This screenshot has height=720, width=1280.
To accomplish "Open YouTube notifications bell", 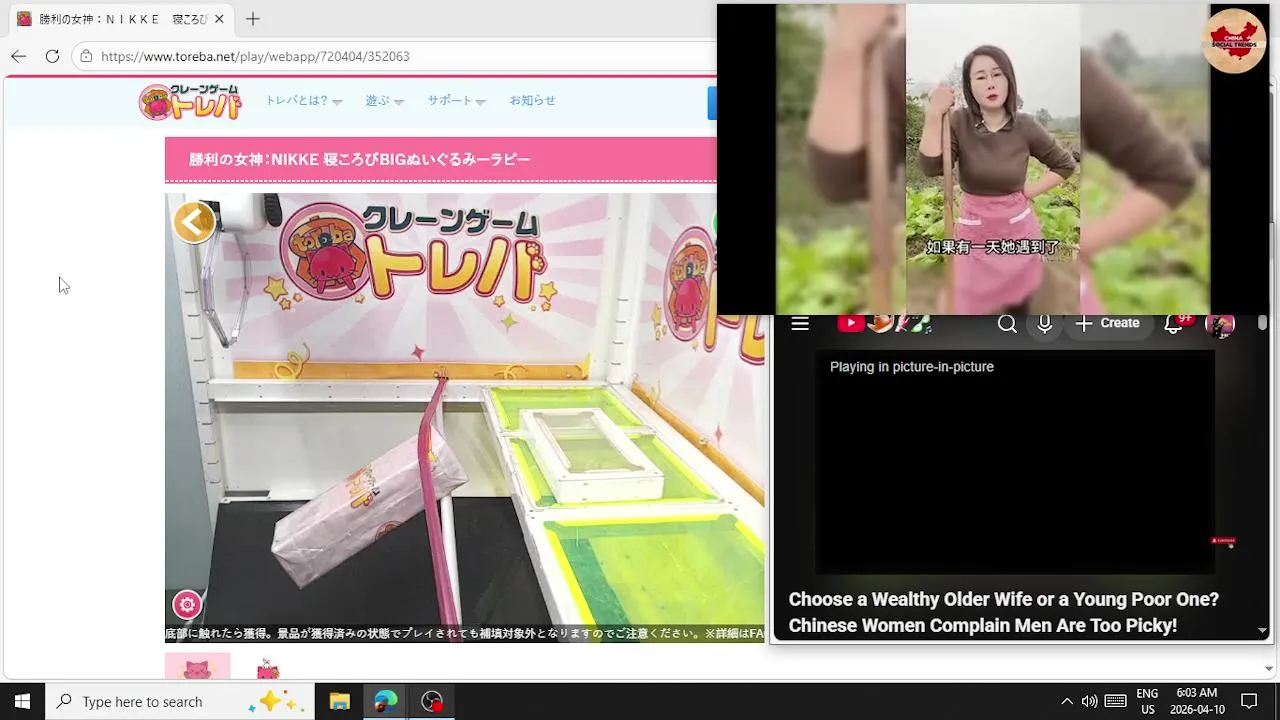I will 1174,324.
